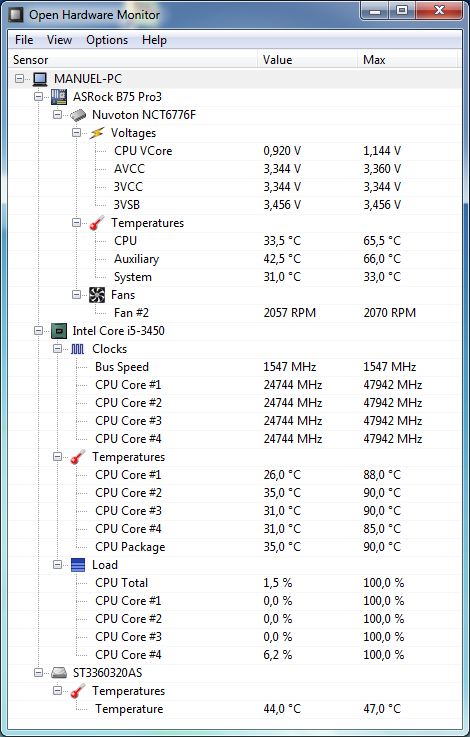Screen dimensions: 470x737
Task: Click the MANUEL-PC computer icon
Action: tap(40, 79)
